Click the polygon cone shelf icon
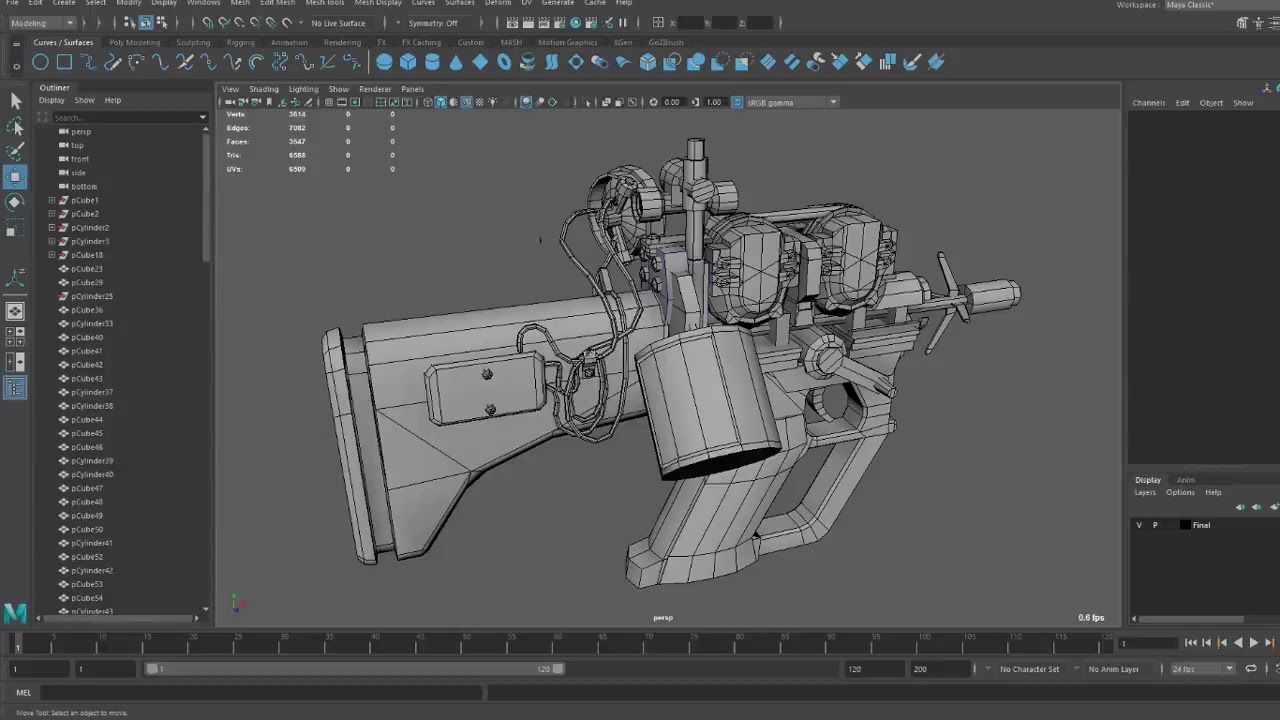This screenshot has height=720, width=1280. 456,62
